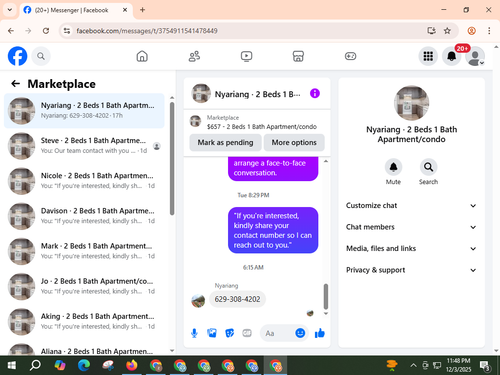
Task: Open the tab search dropdown arrow
Action: 10,10
